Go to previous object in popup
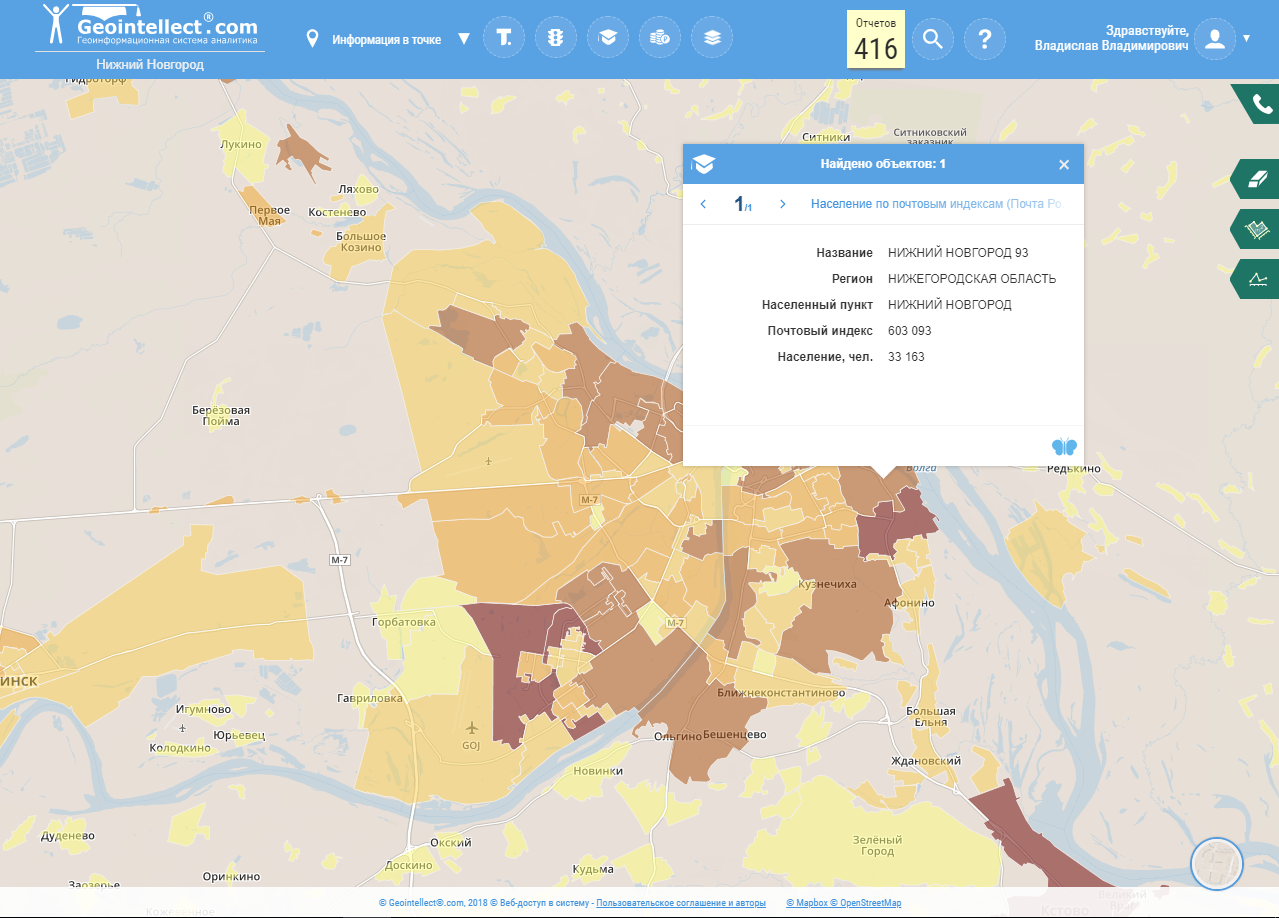This screenshot has height=918, width=1279. coord(703,204)
